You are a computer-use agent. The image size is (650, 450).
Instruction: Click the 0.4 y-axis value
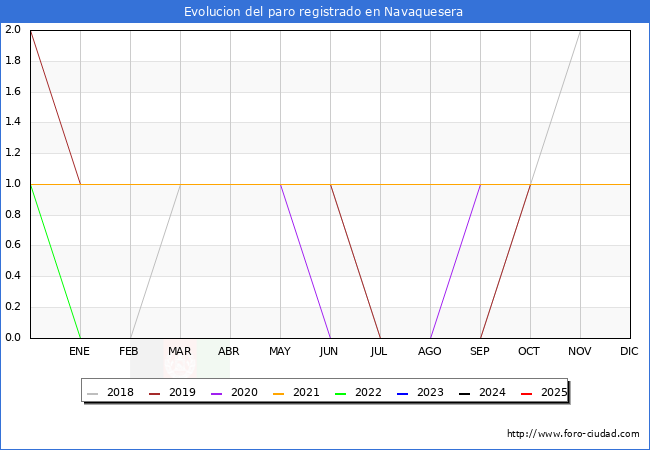13,276
